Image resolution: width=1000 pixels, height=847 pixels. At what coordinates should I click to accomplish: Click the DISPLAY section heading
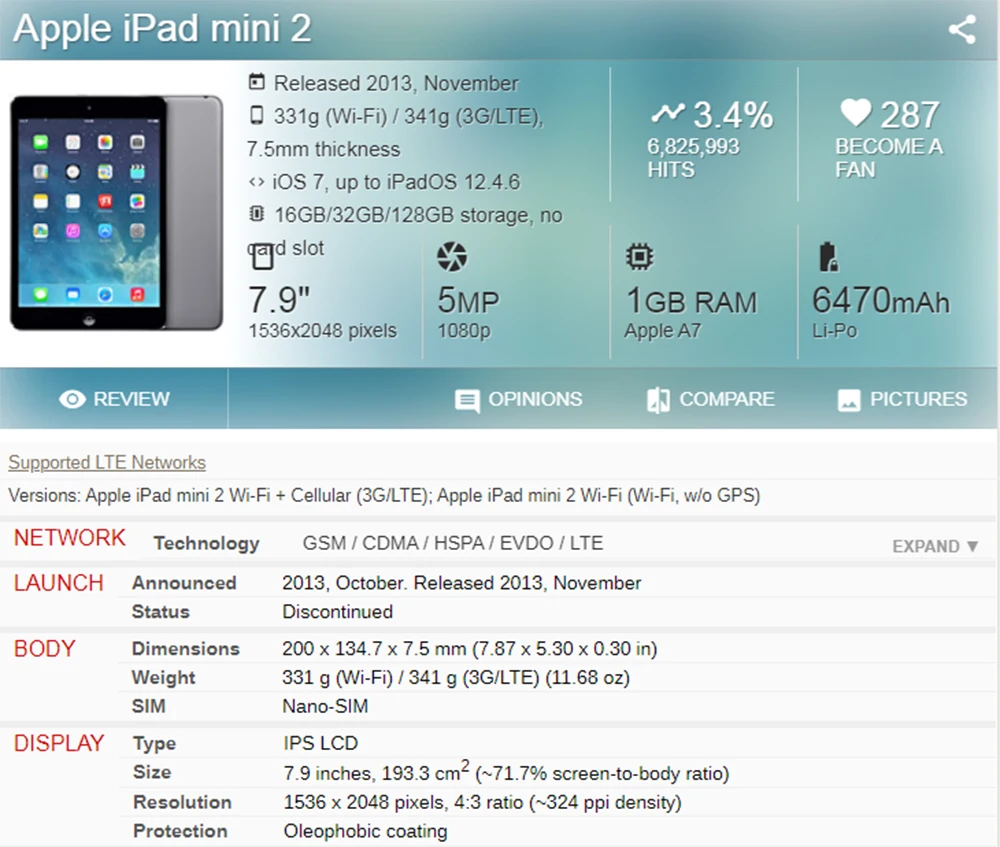59,743
